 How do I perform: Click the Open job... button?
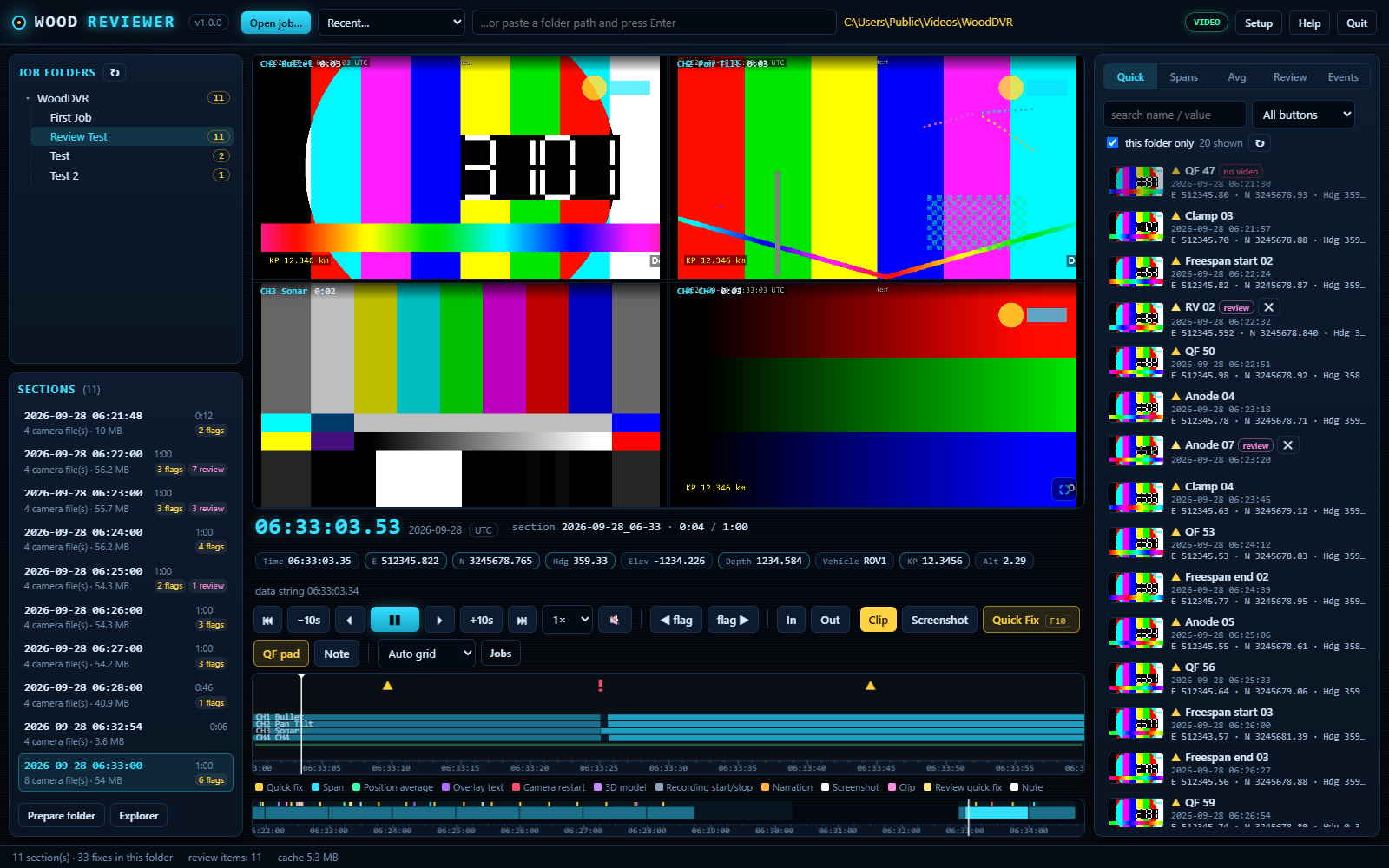pos(276,23)
